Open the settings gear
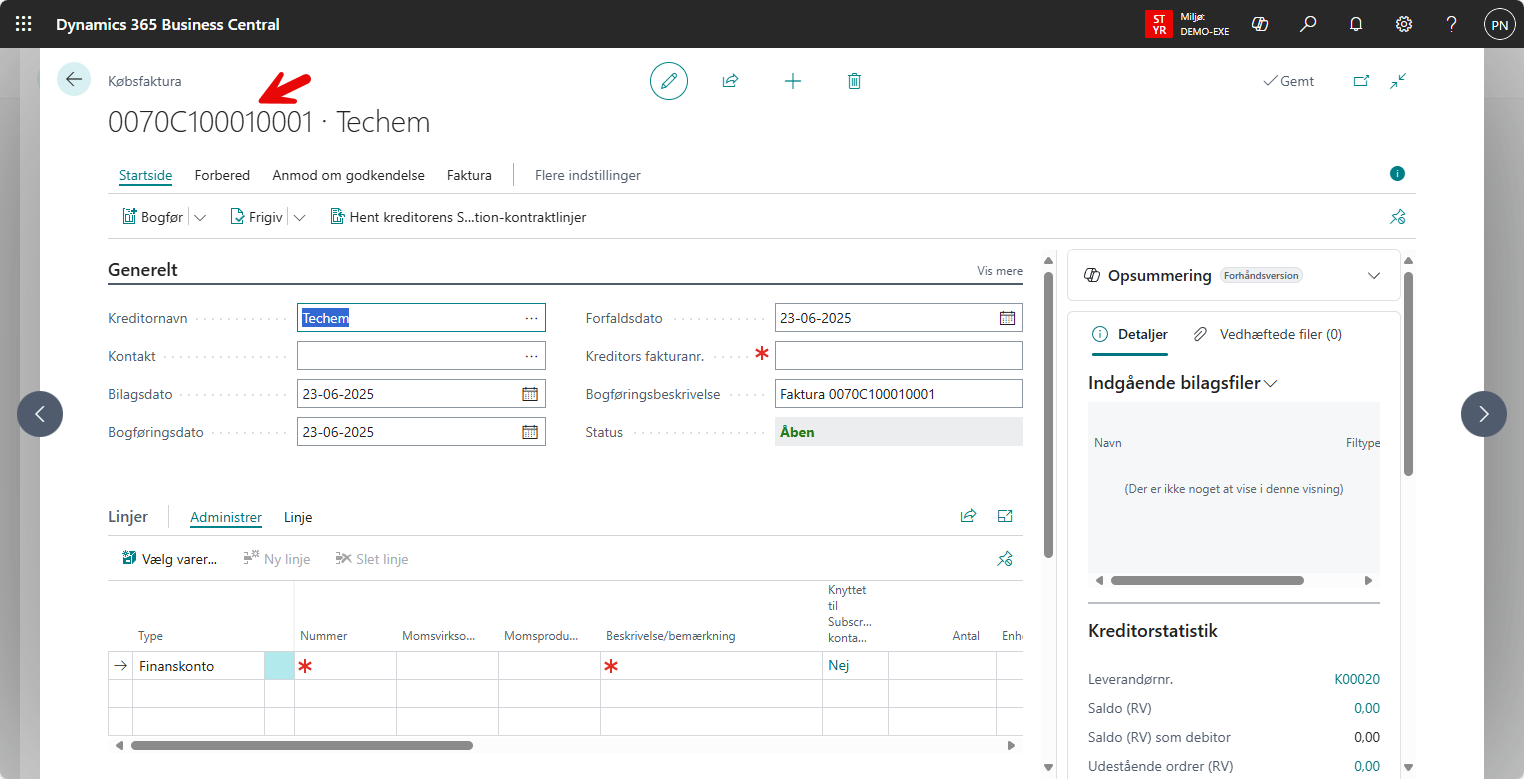Screen dimensions: 1524x779 coord(1404,24)
